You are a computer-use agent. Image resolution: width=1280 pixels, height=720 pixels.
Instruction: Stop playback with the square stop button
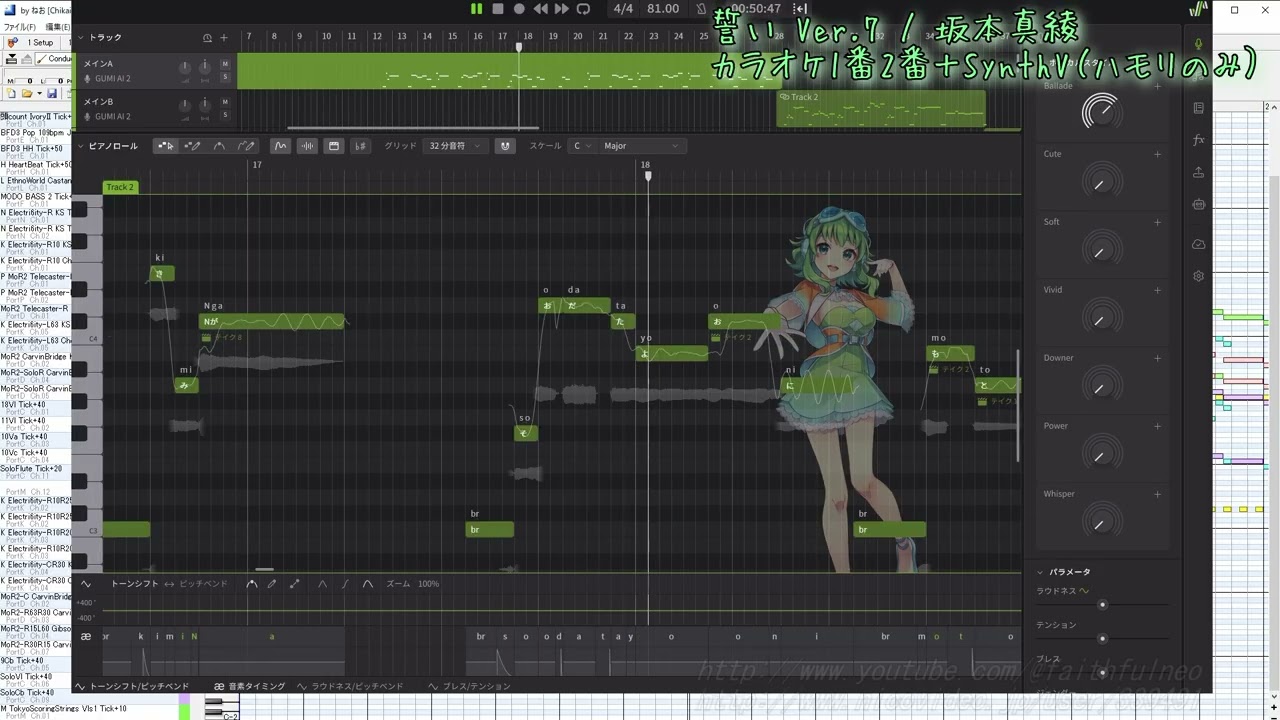click(498, 9)
